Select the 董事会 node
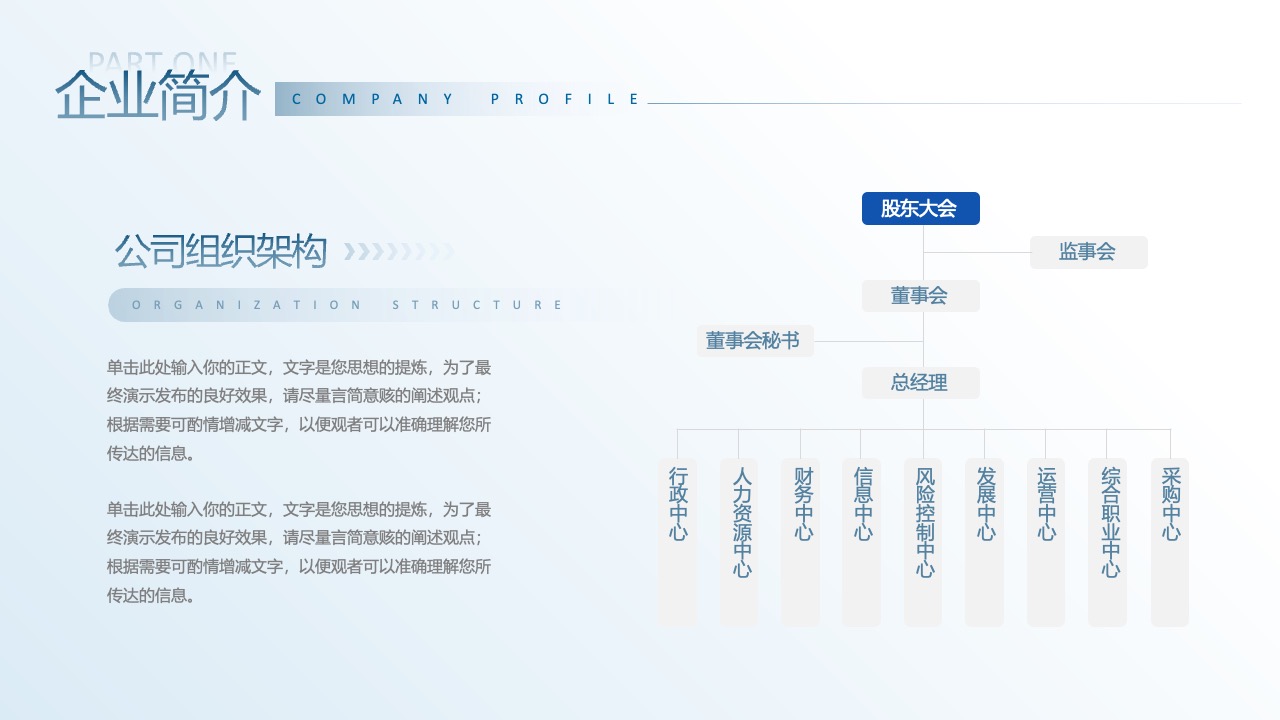The width and height of the screenshot is (1280, 720). click(921, 296)
